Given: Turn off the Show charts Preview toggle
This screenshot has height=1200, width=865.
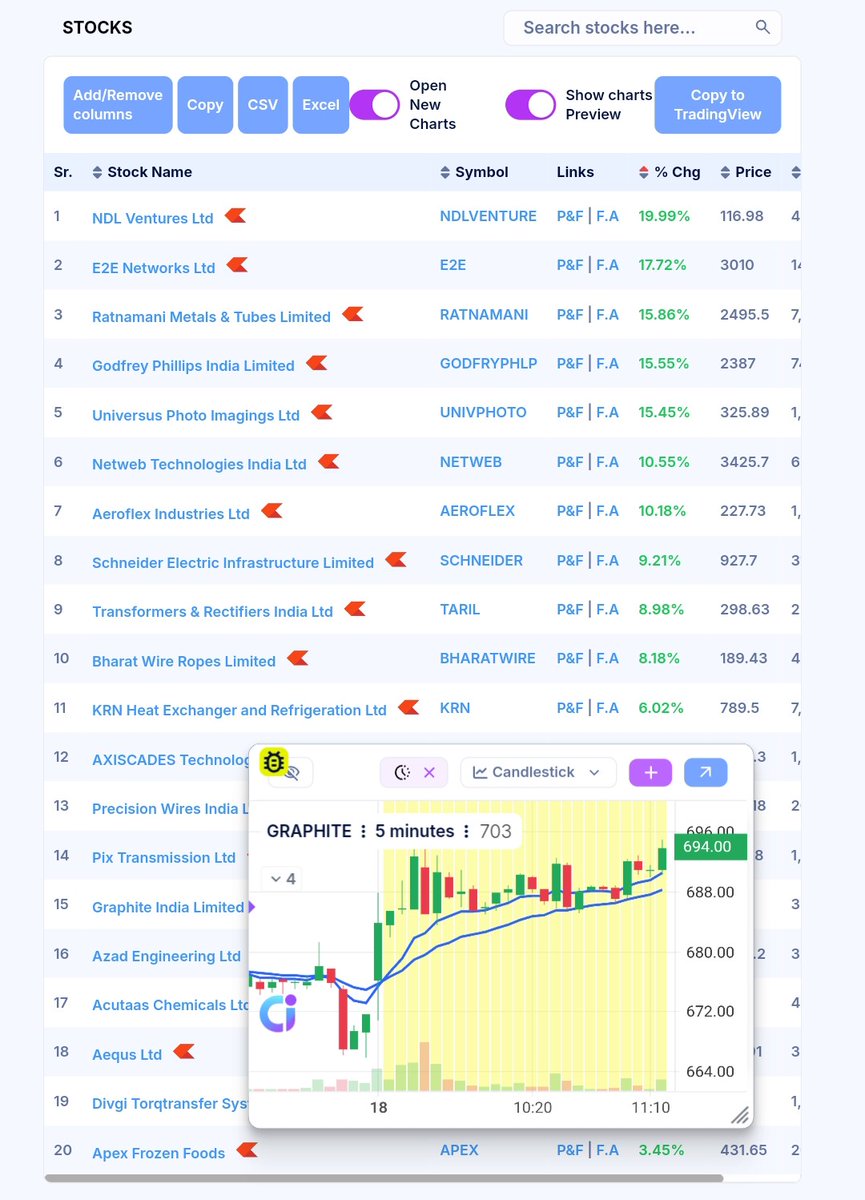Looking at the screenshot, I should 530,104.
